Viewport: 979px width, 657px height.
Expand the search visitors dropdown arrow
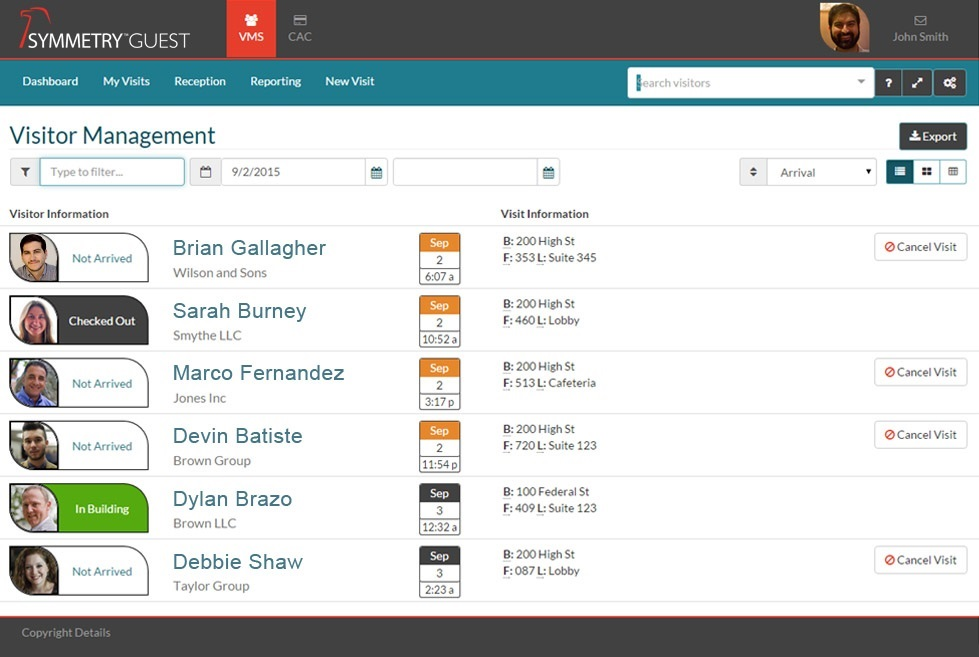861,82
